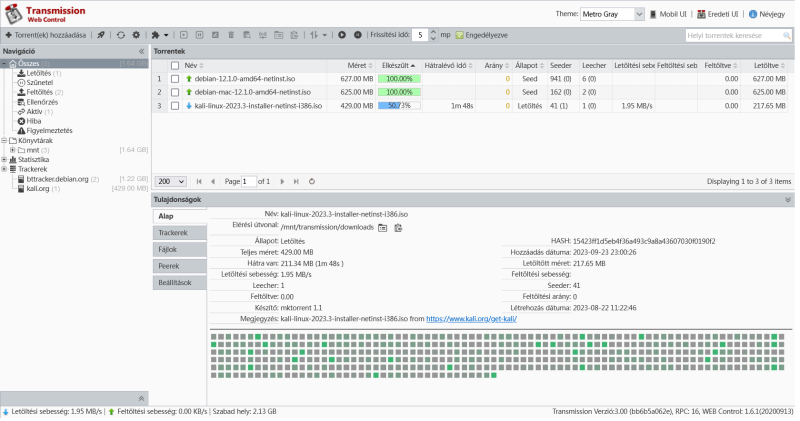Click the Torrent(ek) hozzáadása button
The height and width of the screenshot is (421, 800).
pyautogui.click(x=45, y=35)
